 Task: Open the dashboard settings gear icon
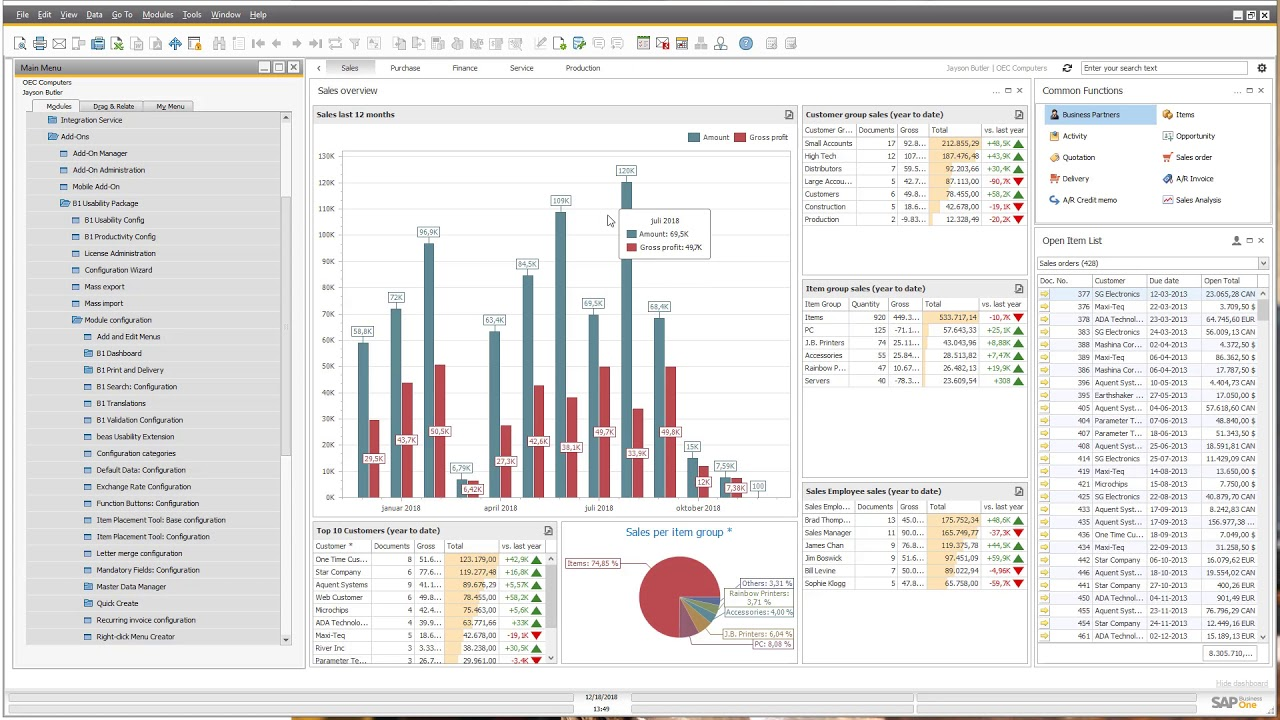(1261, 68)
